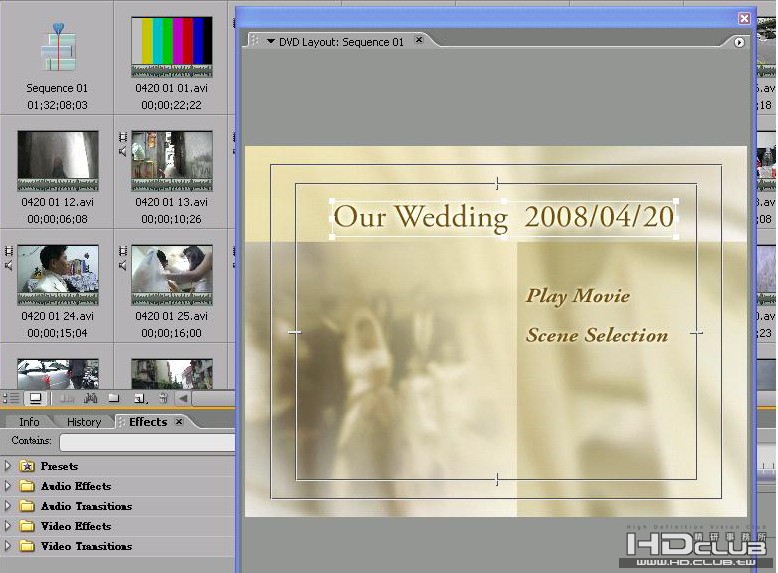Create a new Bin folder
This screenshot has width=778, height=573.
(x=114, y=398)
